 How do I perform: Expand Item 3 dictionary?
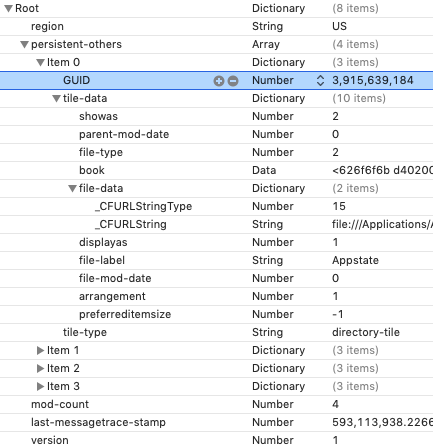click(x=40, y=386)
